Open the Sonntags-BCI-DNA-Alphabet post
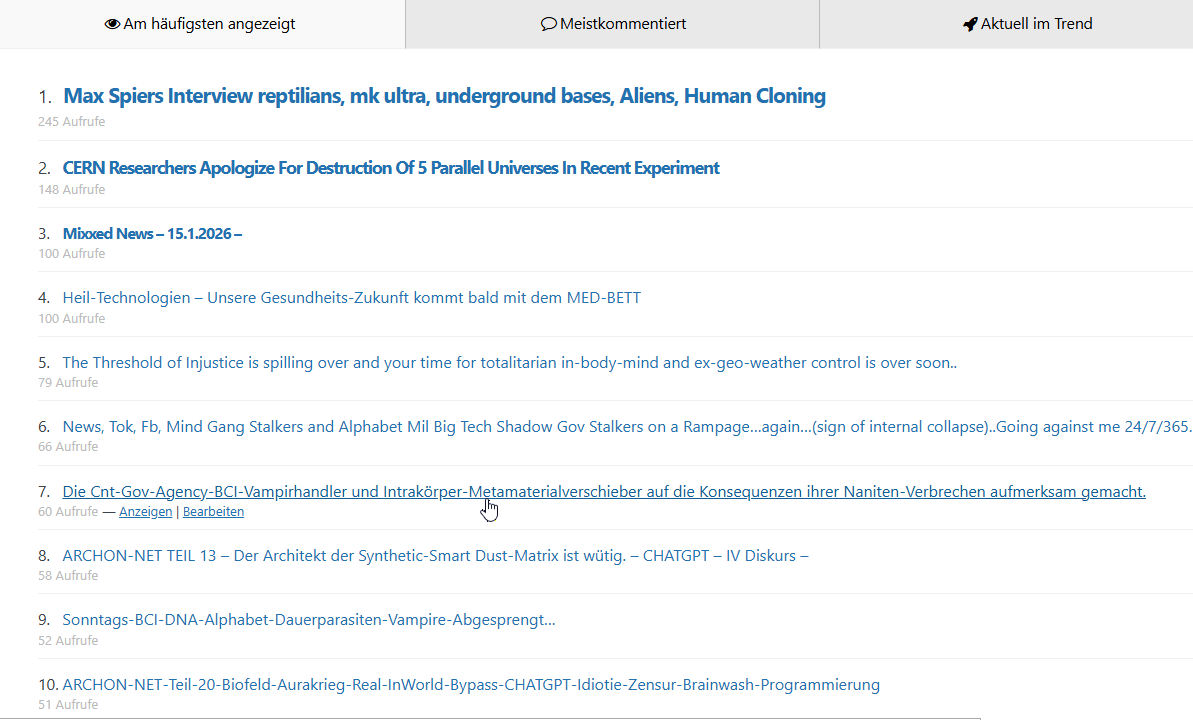Screen dimensions: 1193x720 pyautogui.click(x=308, y=620)
